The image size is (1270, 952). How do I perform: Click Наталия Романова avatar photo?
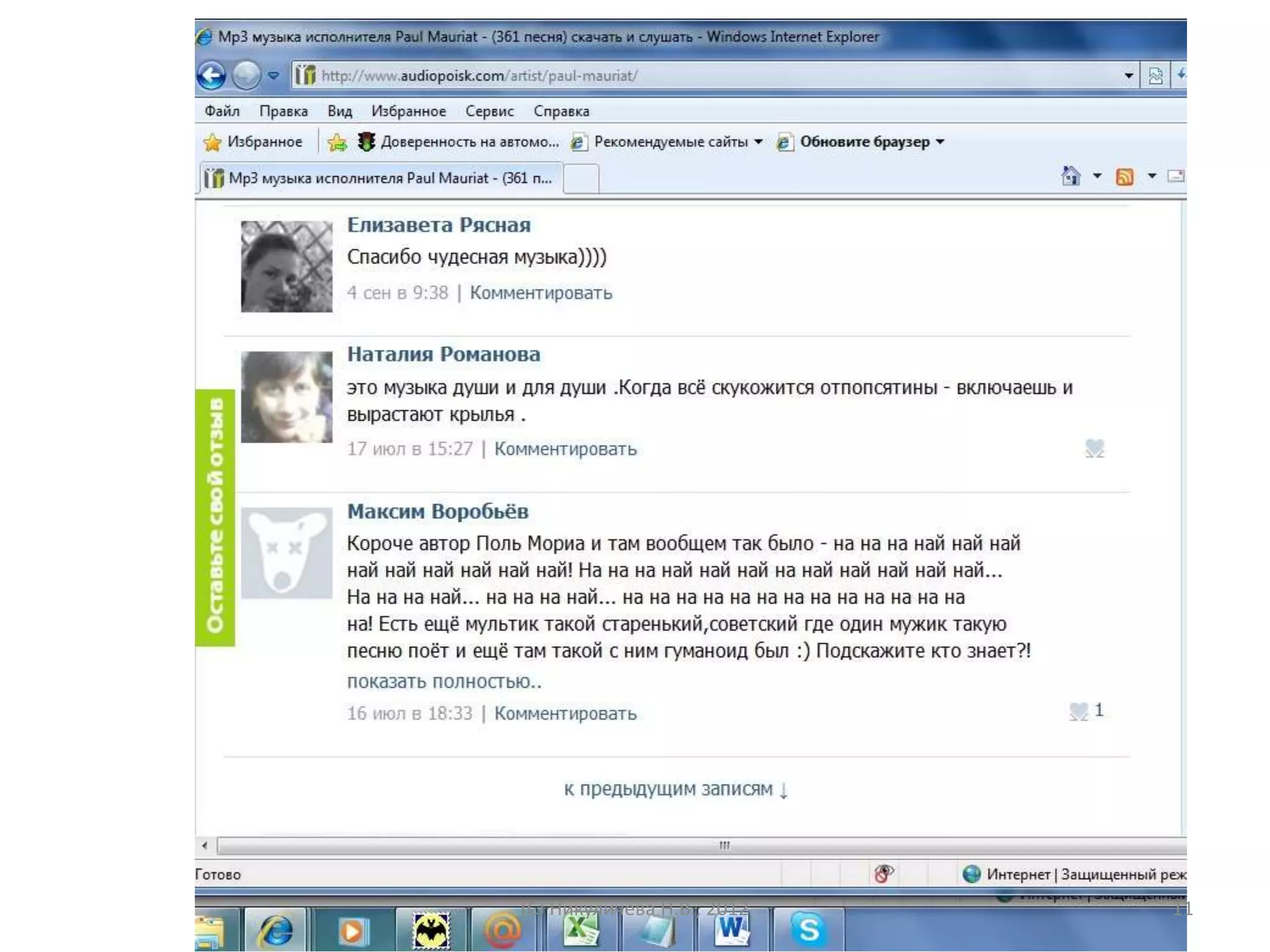coord(286,397)
